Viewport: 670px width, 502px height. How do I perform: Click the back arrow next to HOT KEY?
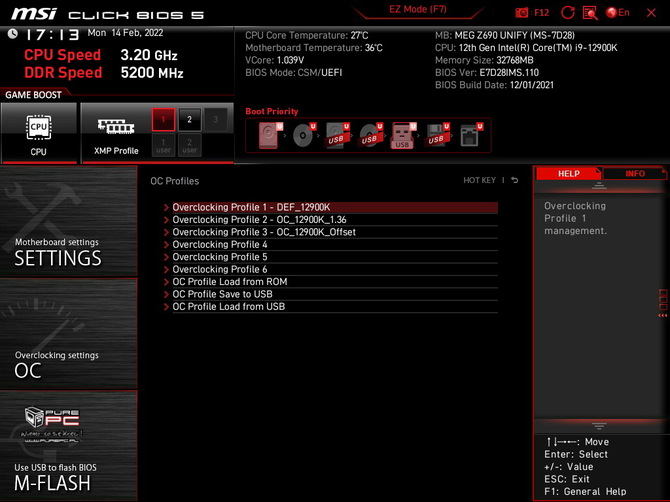(515, 180)
